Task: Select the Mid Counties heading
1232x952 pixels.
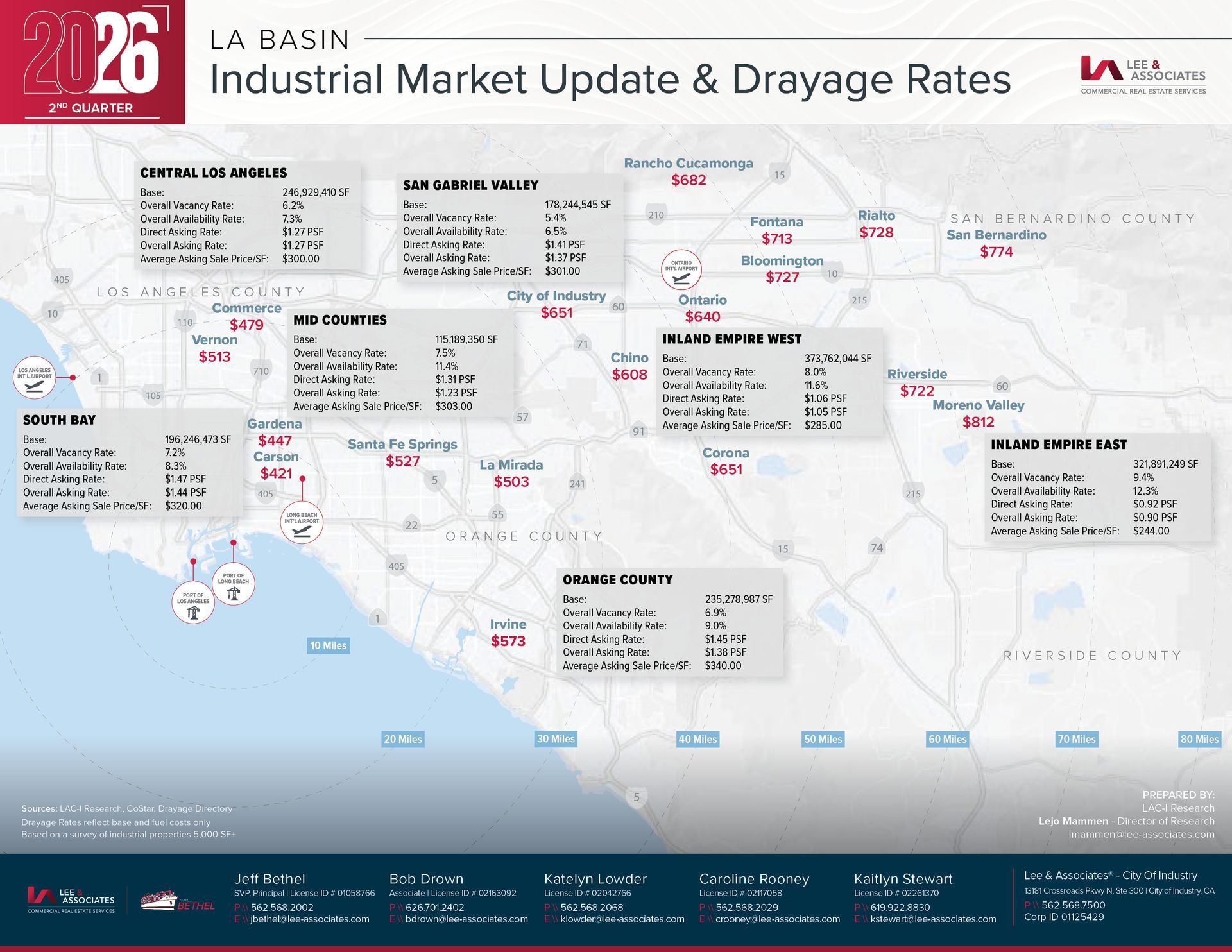Action: (340, 320)
